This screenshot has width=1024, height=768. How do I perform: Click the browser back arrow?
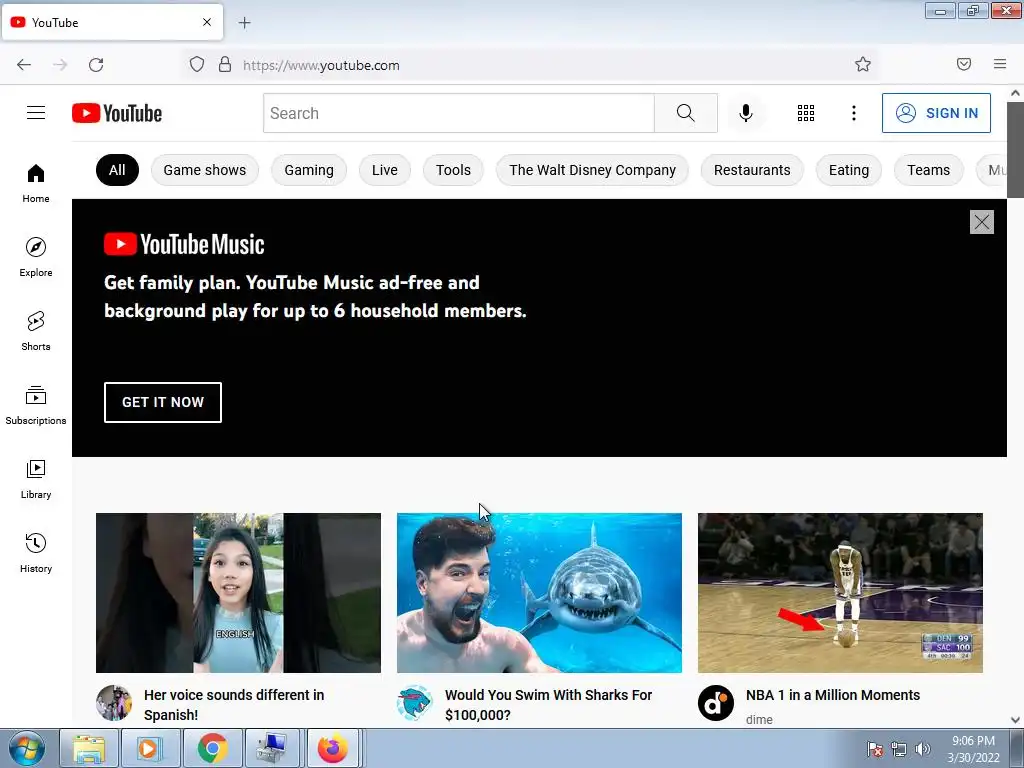24,65
